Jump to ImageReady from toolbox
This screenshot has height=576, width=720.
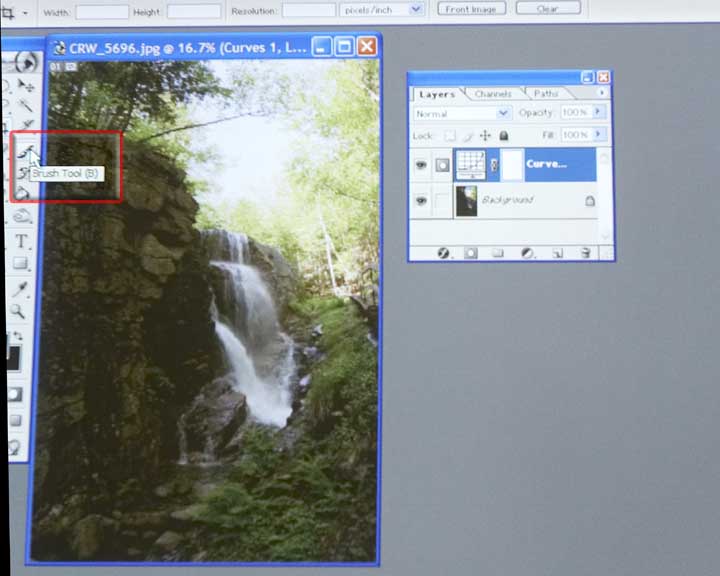tap(15, 446)
